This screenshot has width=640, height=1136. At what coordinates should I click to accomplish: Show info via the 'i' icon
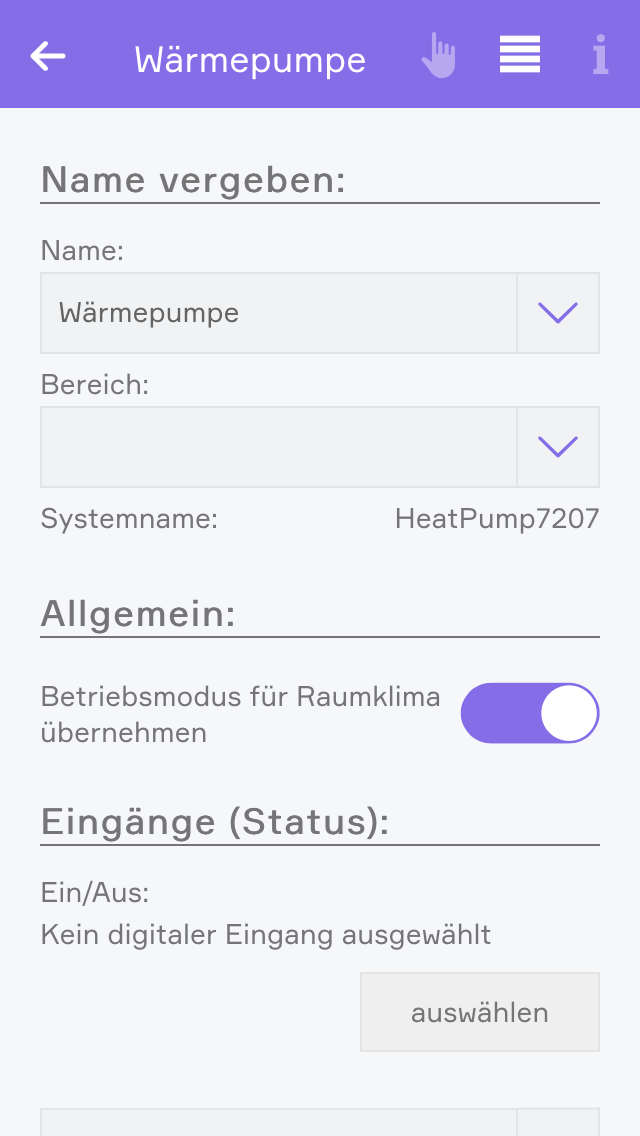(600, 56)
